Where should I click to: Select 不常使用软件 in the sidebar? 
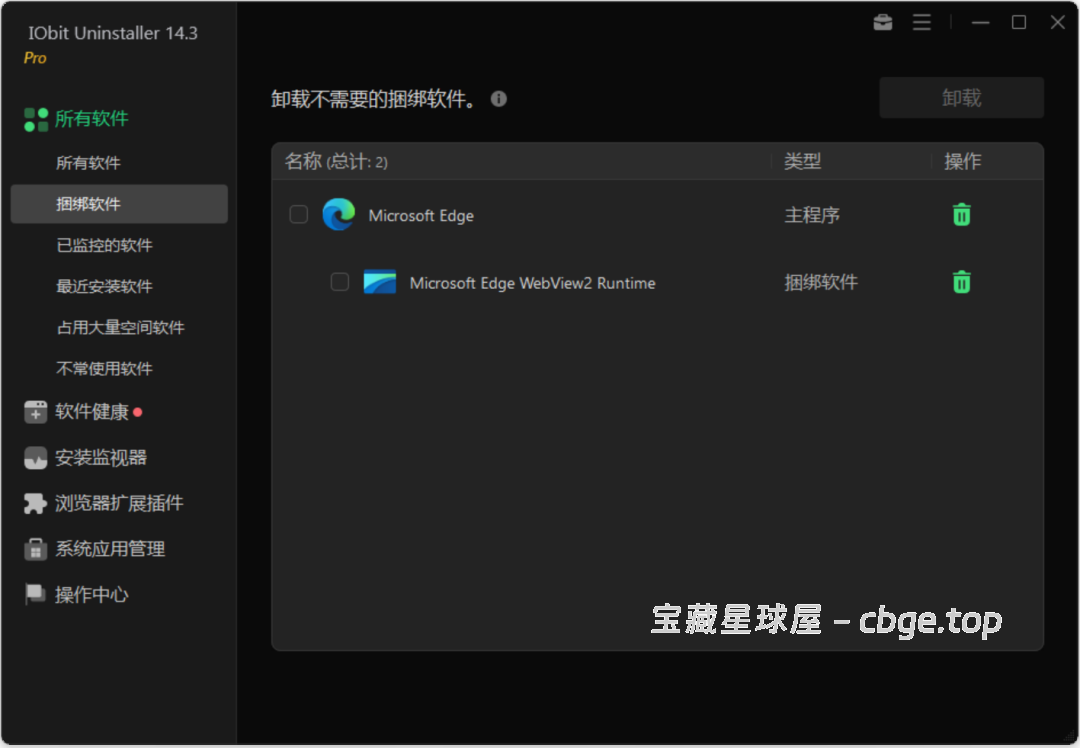(104, 368)
